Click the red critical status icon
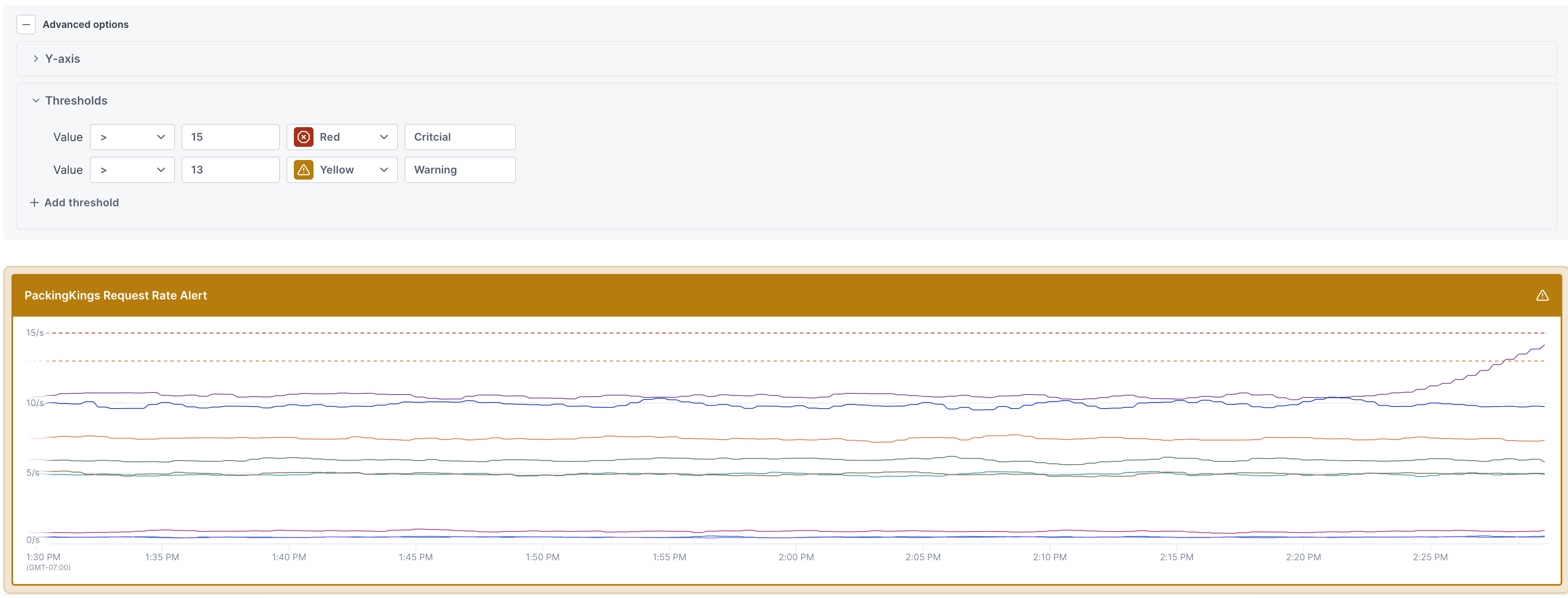1568x598 pixels. pos(304,137)
